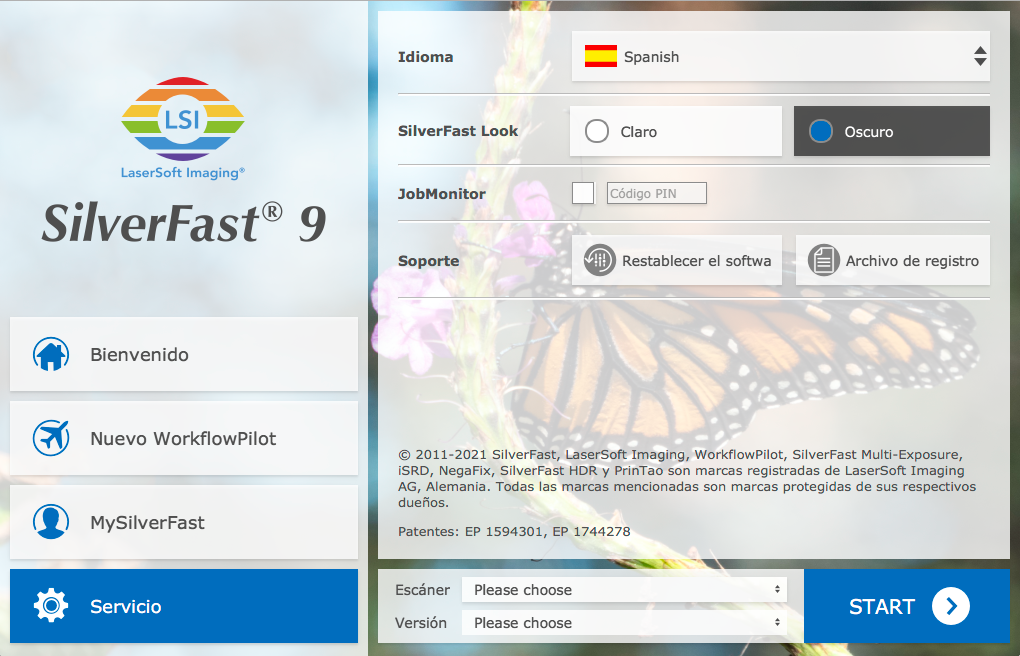Enable the JobMonitor checkbox
The width and height of the screenshot is (1020, 656).
tap(583, 193)
